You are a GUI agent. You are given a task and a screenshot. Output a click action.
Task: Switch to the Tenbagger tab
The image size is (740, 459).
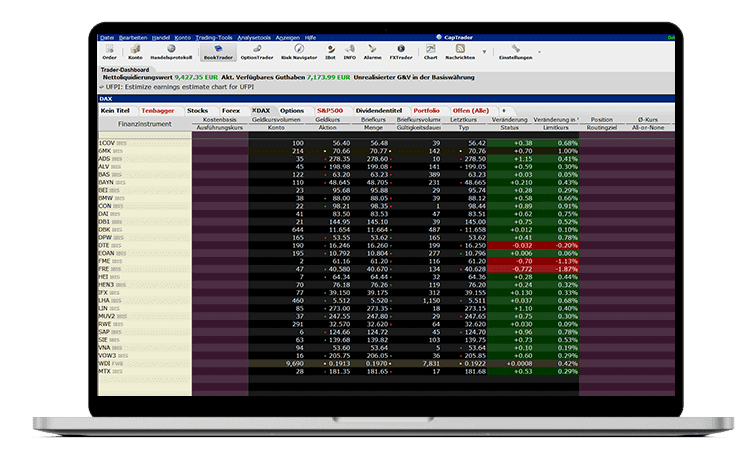pos(158,110)
